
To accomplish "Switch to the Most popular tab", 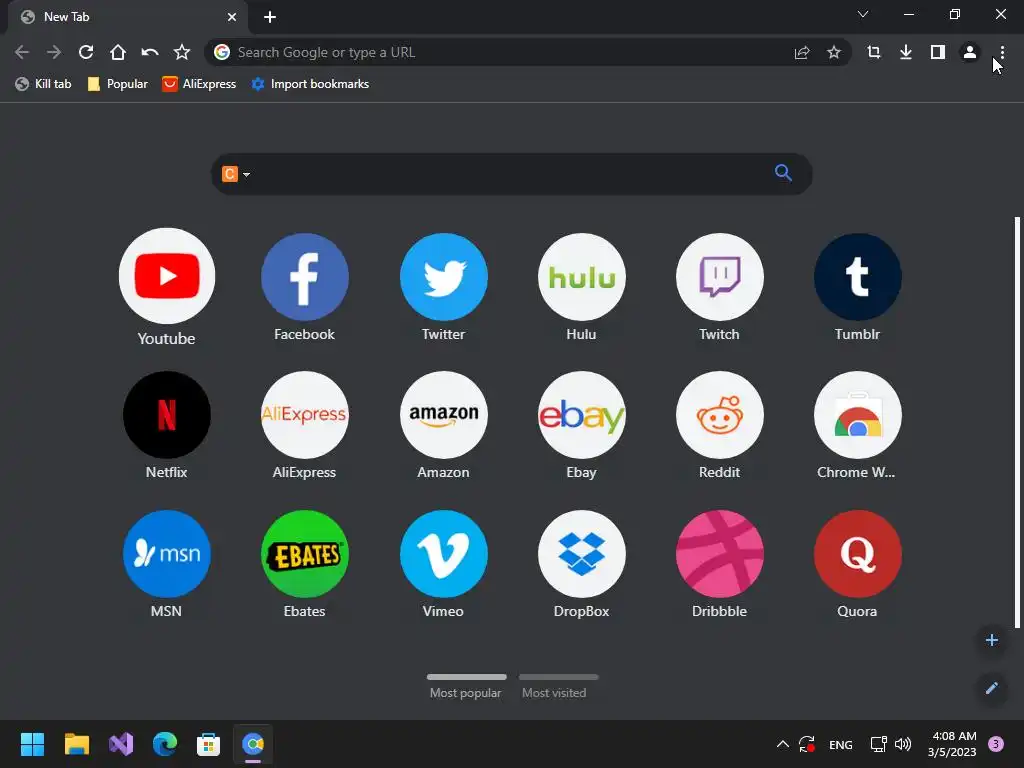I will pyautogui.click(x=466, y=686).
